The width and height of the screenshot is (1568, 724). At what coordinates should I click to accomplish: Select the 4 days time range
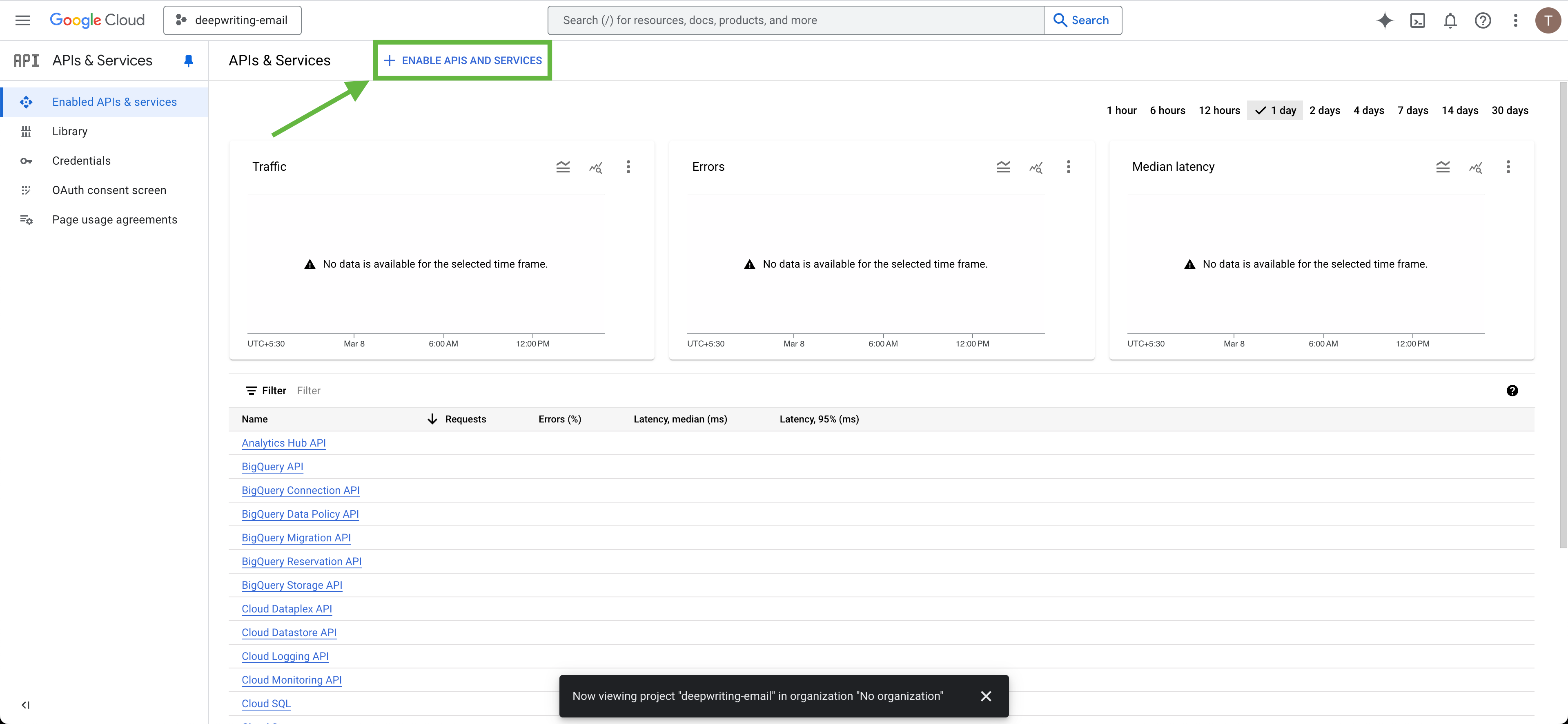pos(1368,110)
